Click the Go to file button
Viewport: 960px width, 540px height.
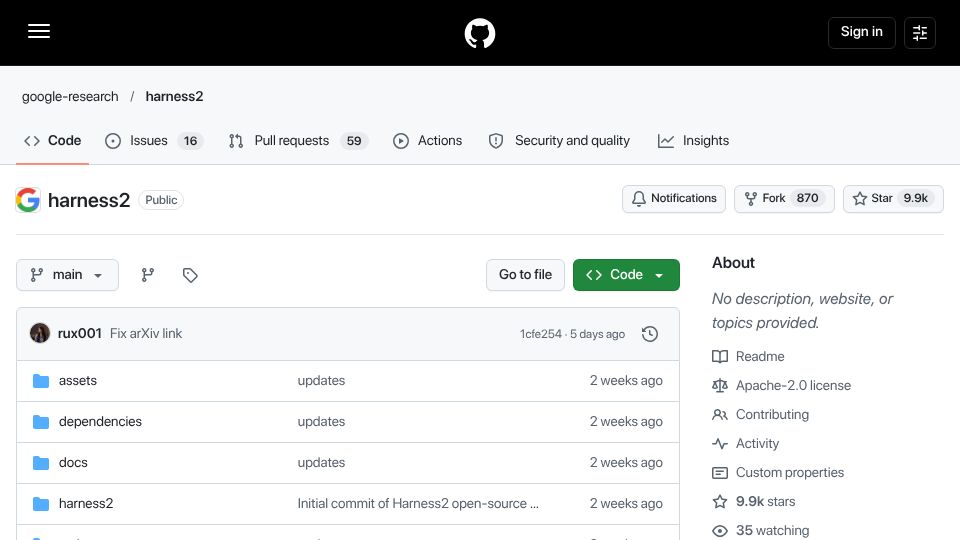click(525, 275)
